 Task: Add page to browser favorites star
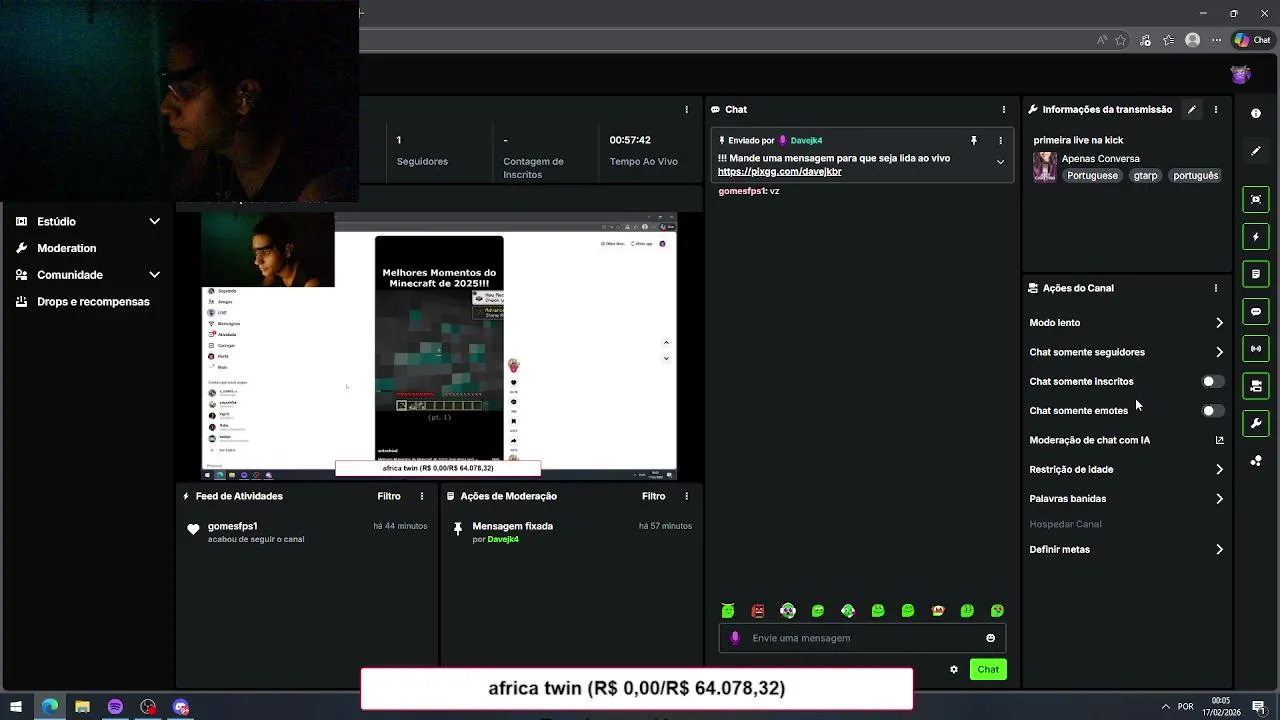[1121, 41]
